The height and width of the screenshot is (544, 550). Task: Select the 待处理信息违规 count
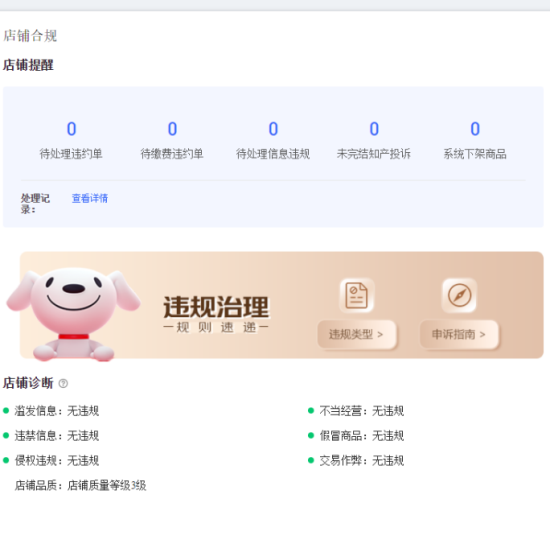[x=273, y=129]
